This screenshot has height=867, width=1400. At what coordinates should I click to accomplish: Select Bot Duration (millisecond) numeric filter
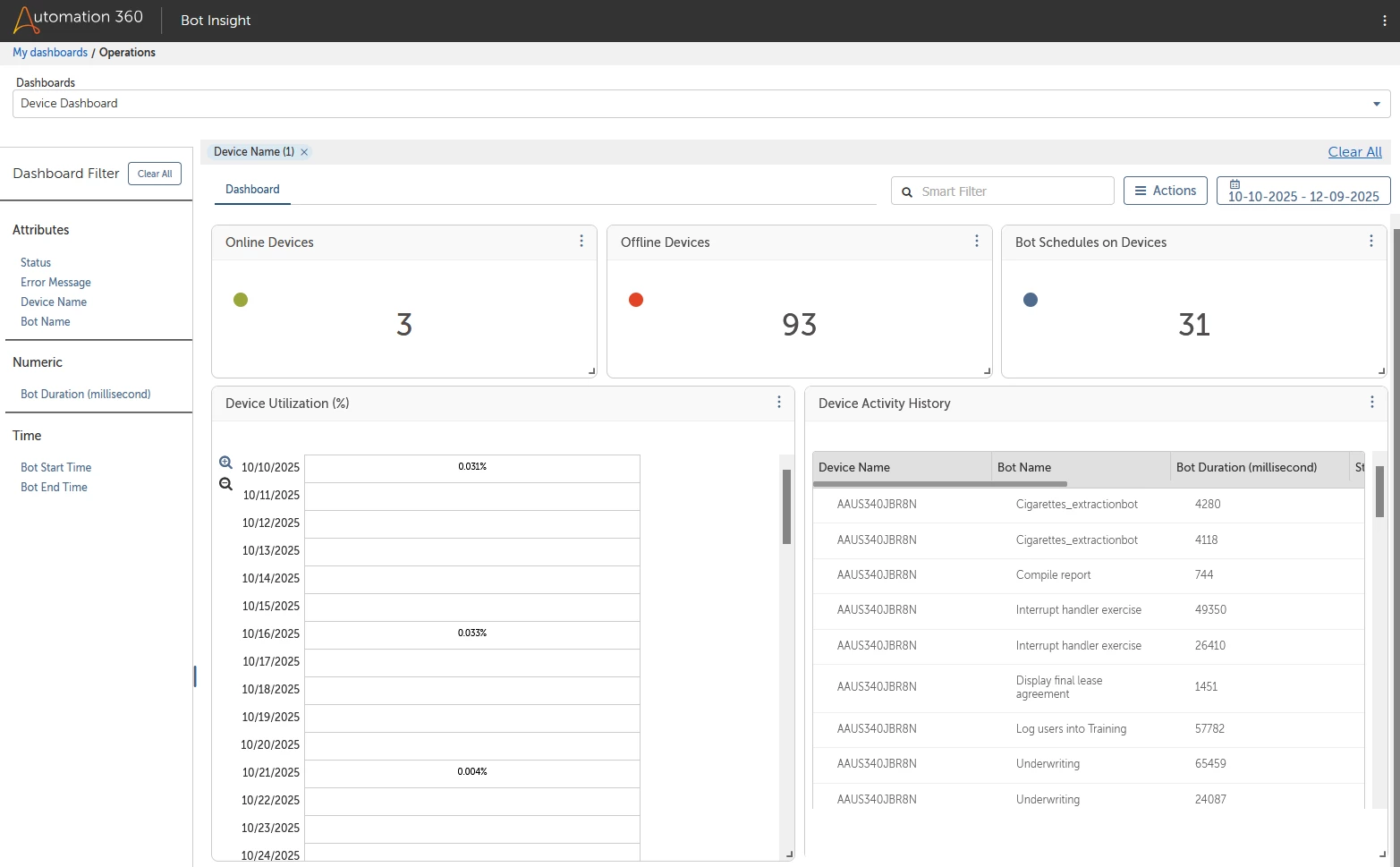pyautogui.click(x=86, y=395)
